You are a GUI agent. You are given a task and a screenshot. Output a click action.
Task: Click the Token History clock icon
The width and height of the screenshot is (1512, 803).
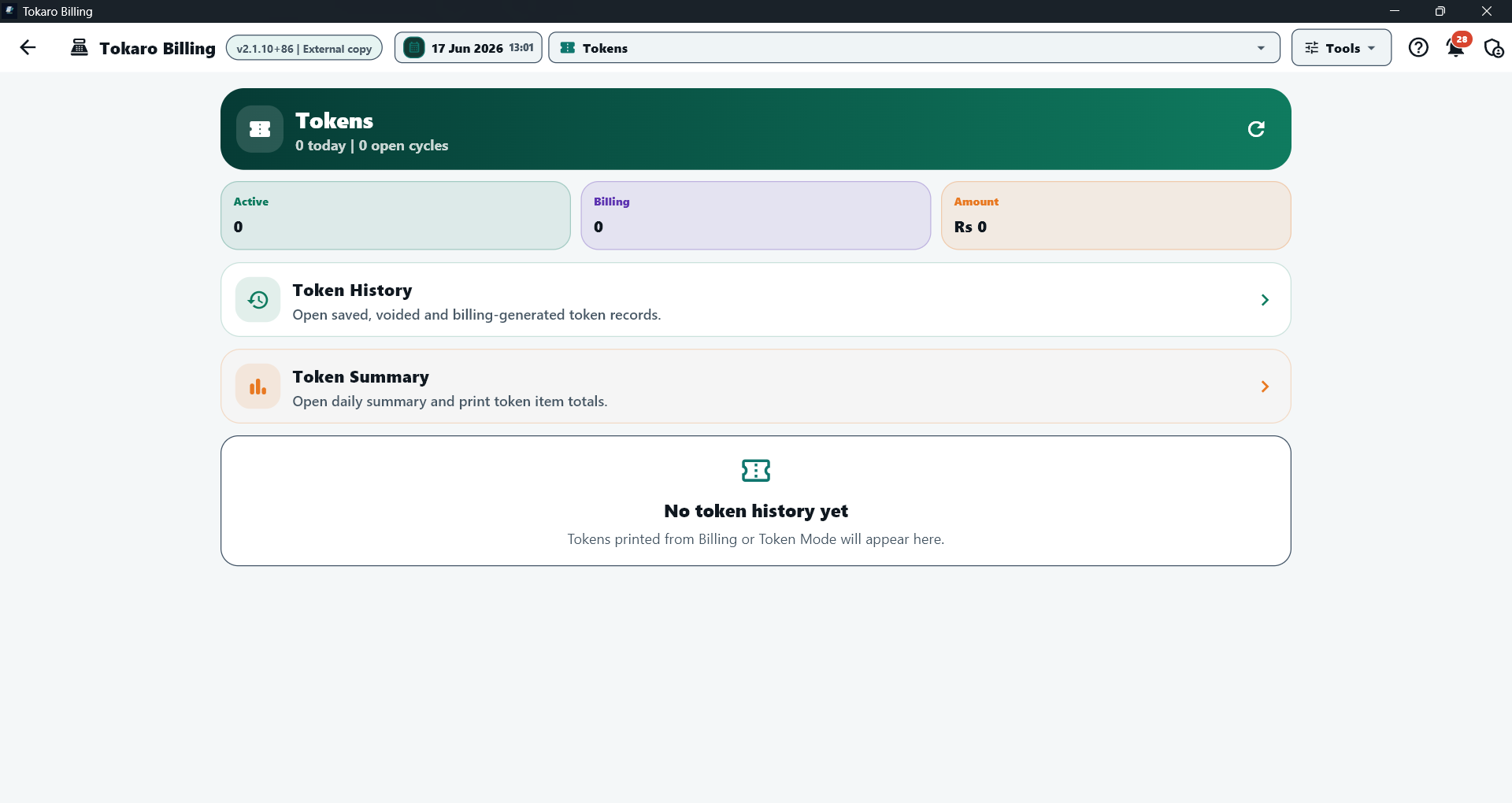(258, 300)
